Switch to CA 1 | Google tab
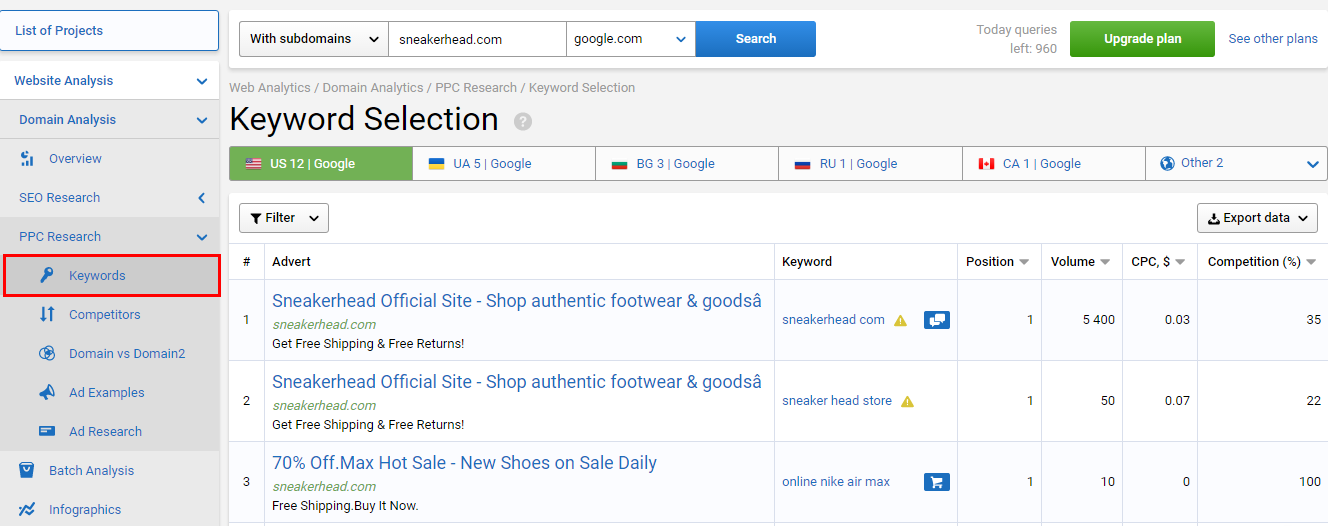 [1054, 164]
